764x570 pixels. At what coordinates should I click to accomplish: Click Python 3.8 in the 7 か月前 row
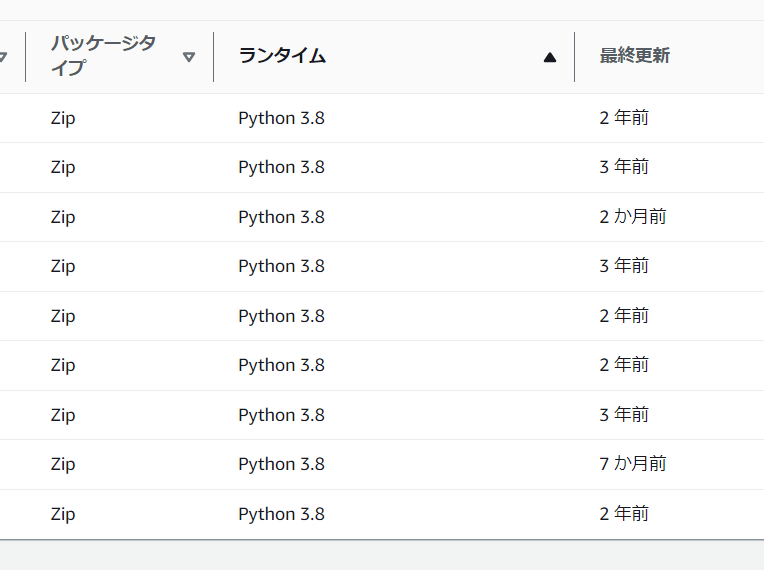tap(281, 464)
